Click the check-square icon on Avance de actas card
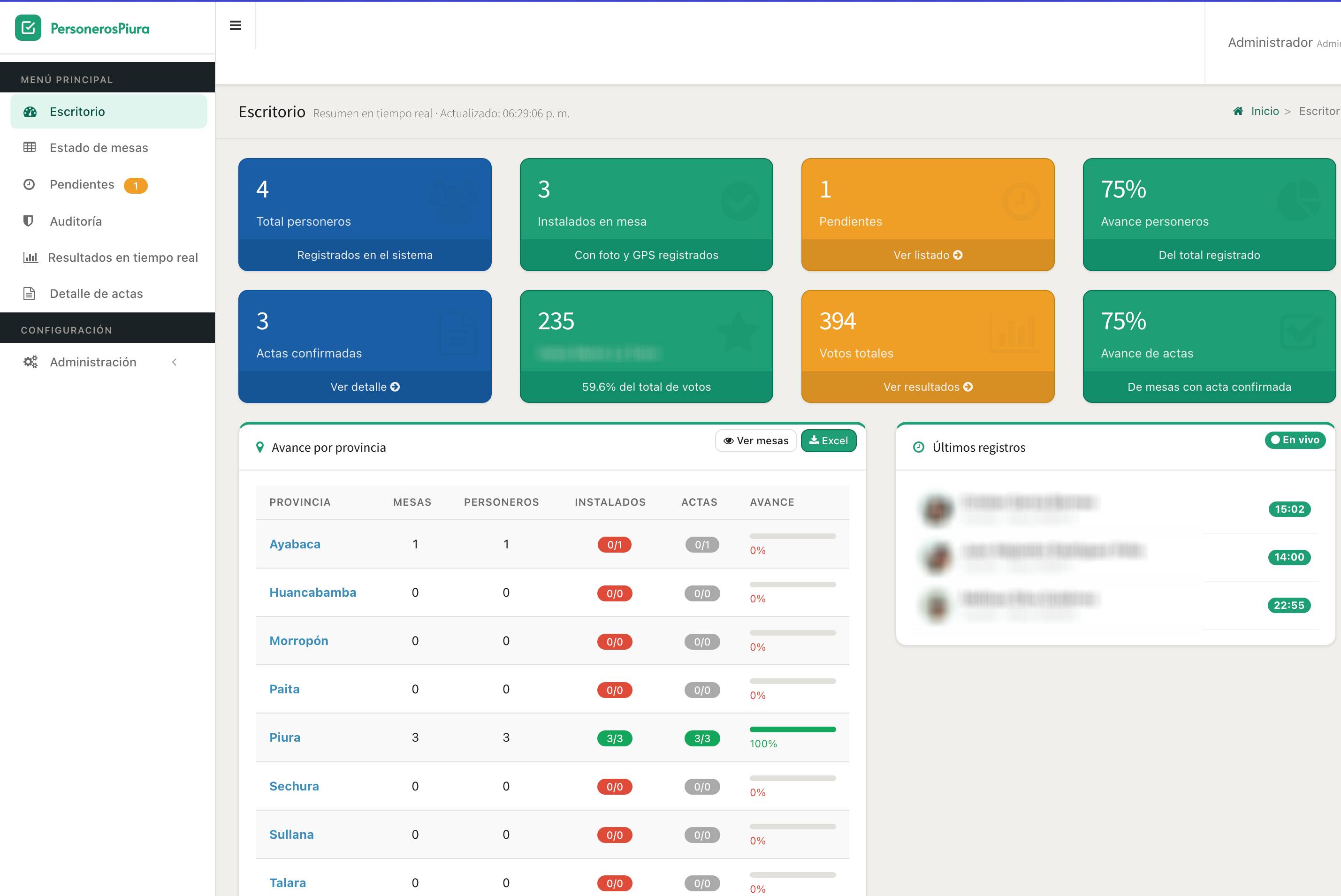Image resolution: width=1341 pixels, height=896 pixels. (1301, 332)
